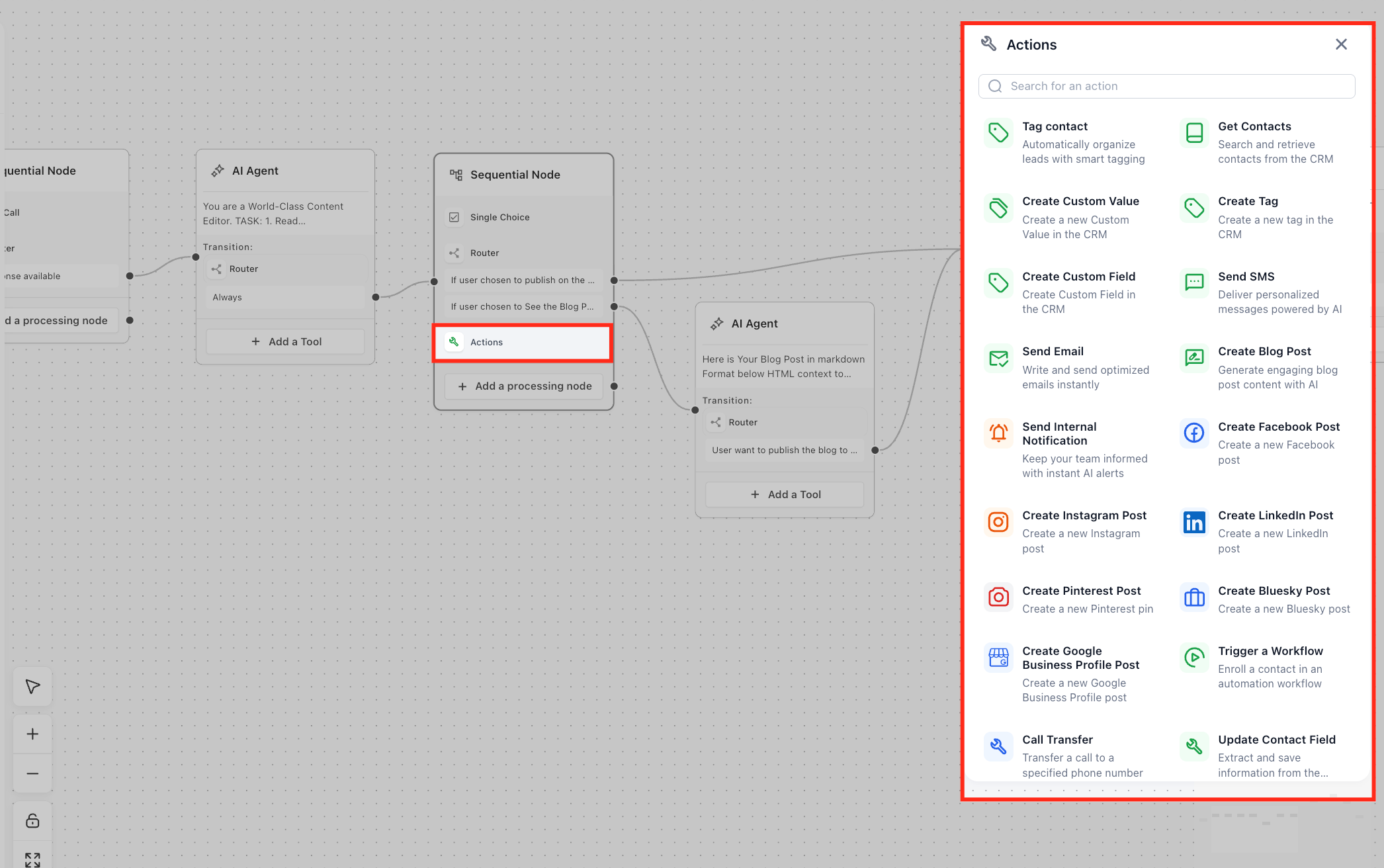Select the Create Instagram Post icon
Viewport: 1384px width, 868px height.
[998, 522]
